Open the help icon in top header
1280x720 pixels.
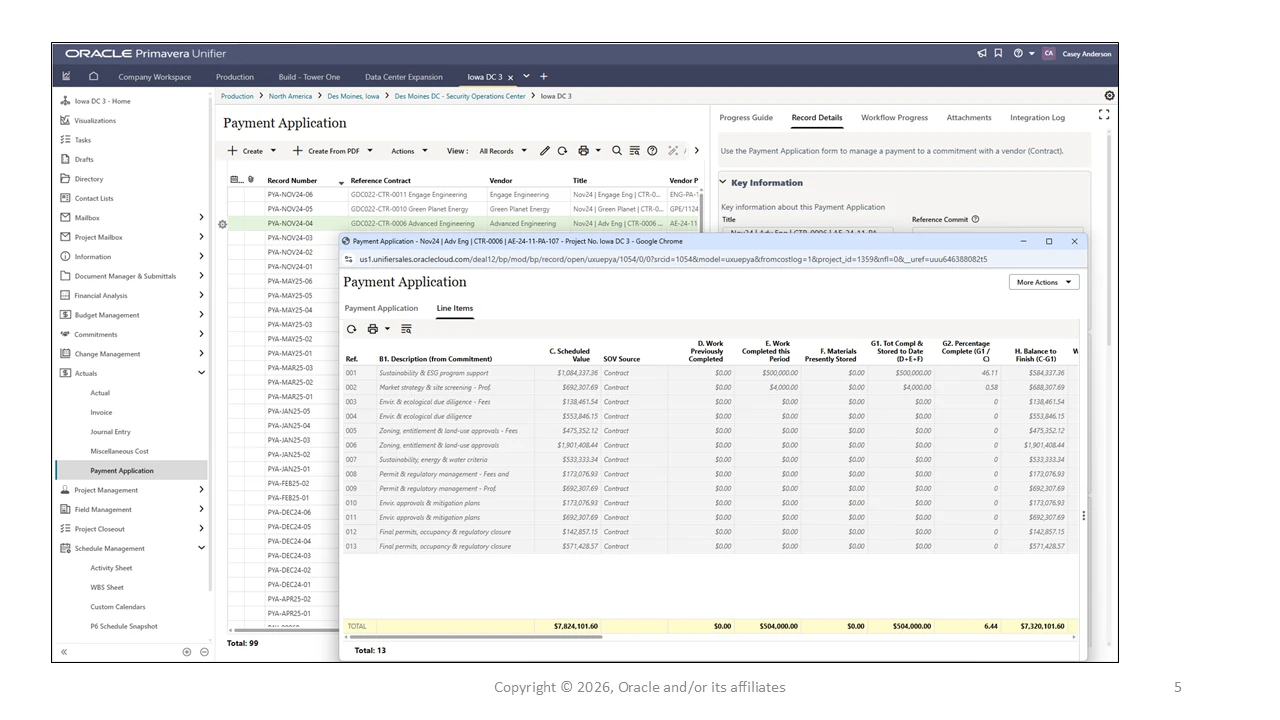point(1018,53)
